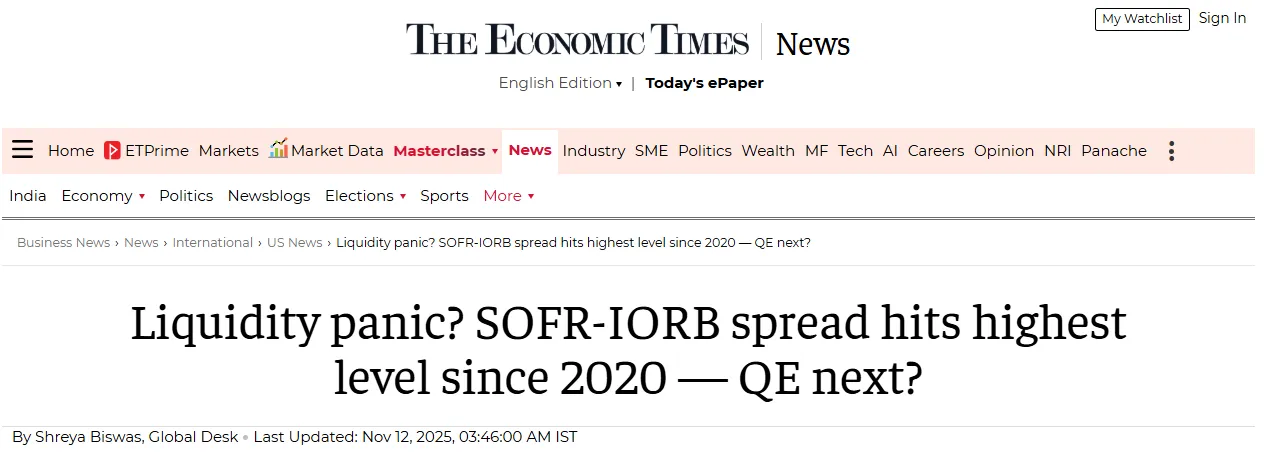The width and height of the screenshot is (1269, 474).
Task: Click the International breadcrumb link
Action: pos(212,243)
